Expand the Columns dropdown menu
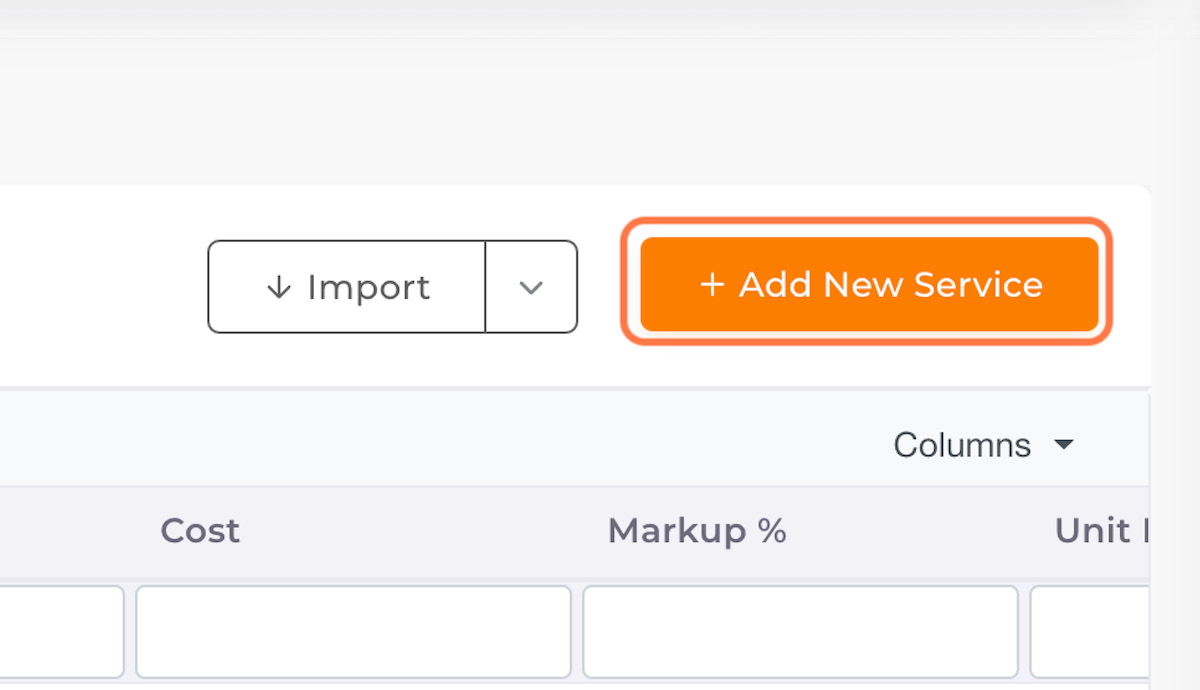 tap(983, 444)
